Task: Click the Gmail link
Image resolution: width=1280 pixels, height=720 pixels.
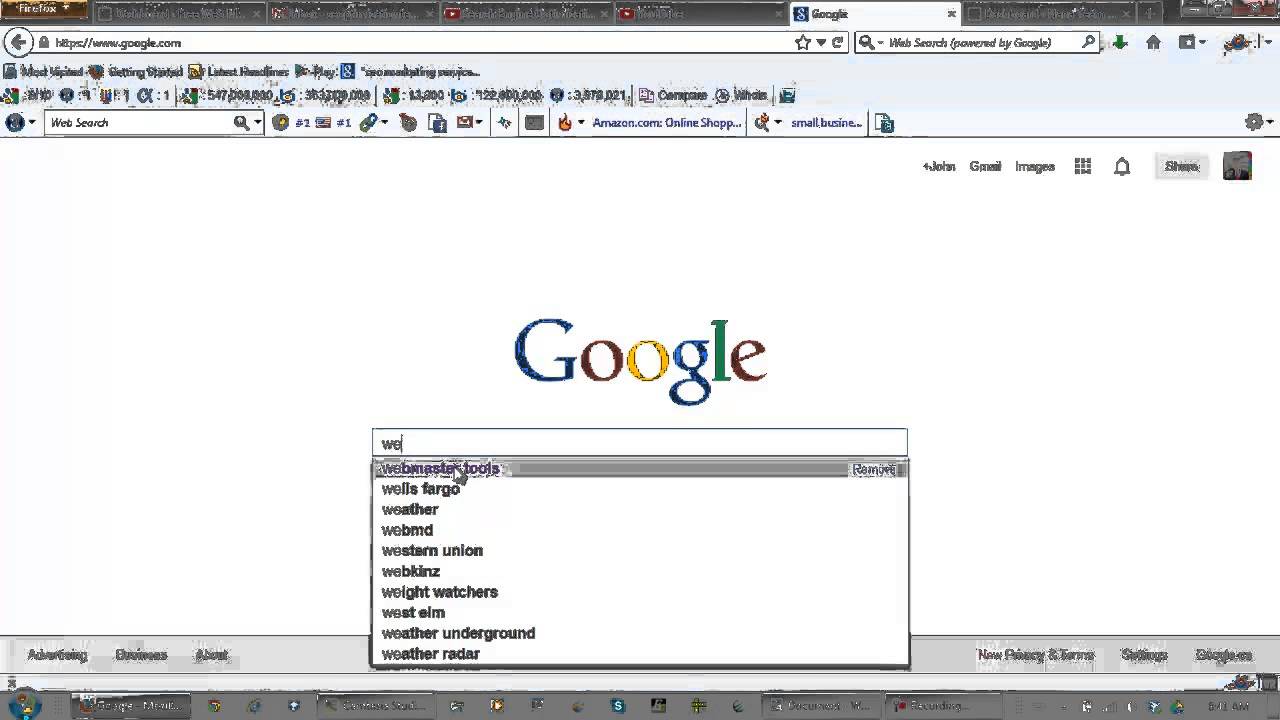Action: click(985, 167)
